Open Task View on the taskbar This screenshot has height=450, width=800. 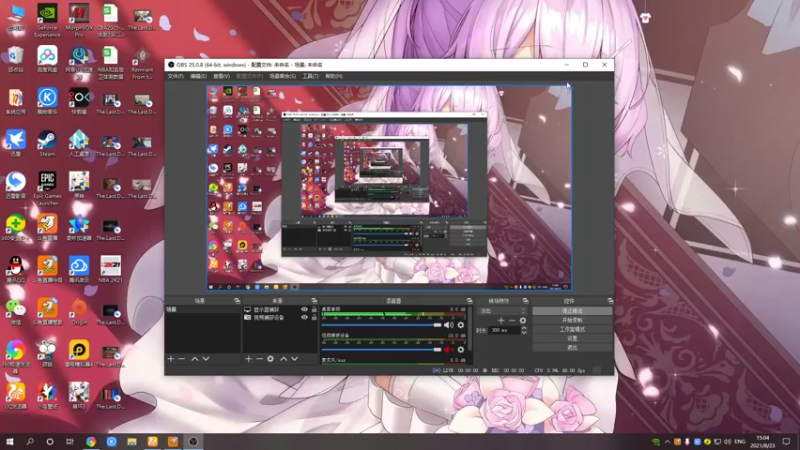point(70,442)
